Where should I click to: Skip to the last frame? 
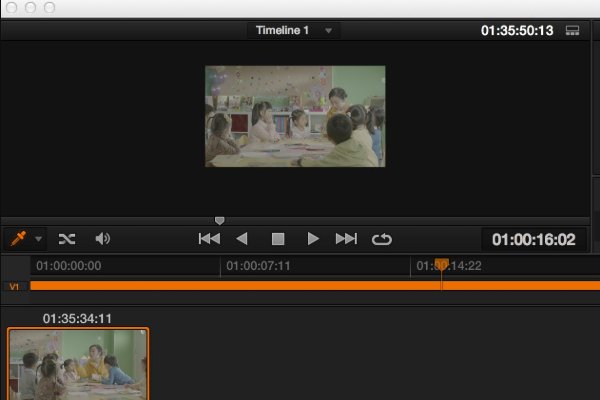[346, 239]
